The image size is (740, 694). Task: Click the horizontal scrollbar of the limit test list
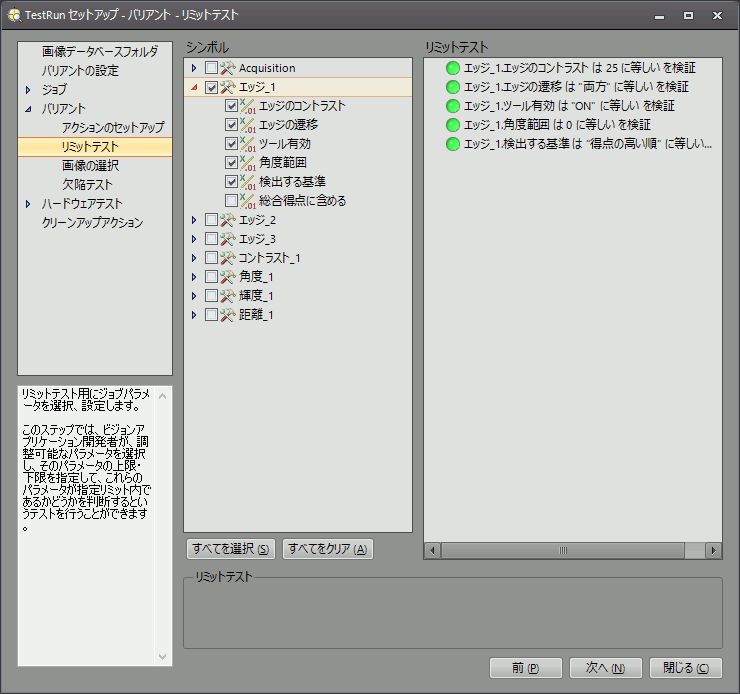[560, 550]
